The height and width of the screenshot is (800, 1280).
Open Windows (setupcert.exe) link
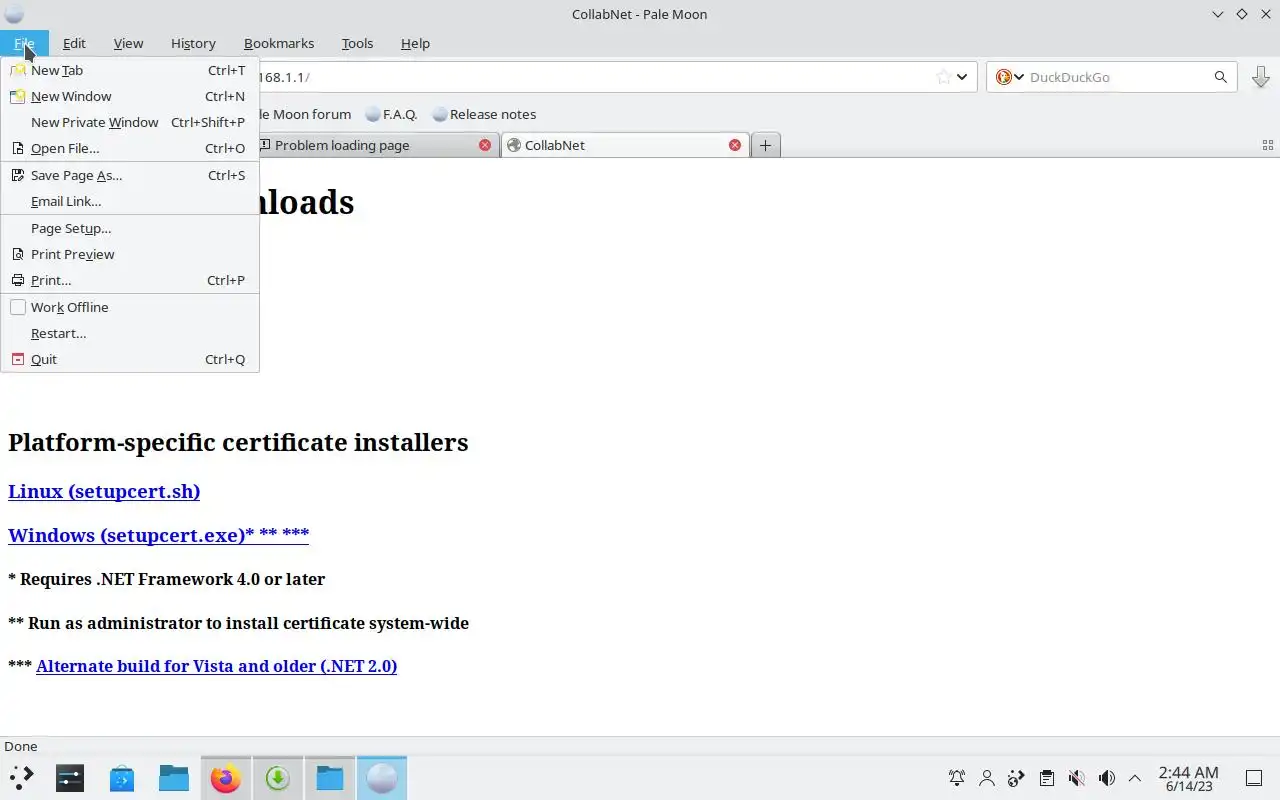tap(158, 535)
